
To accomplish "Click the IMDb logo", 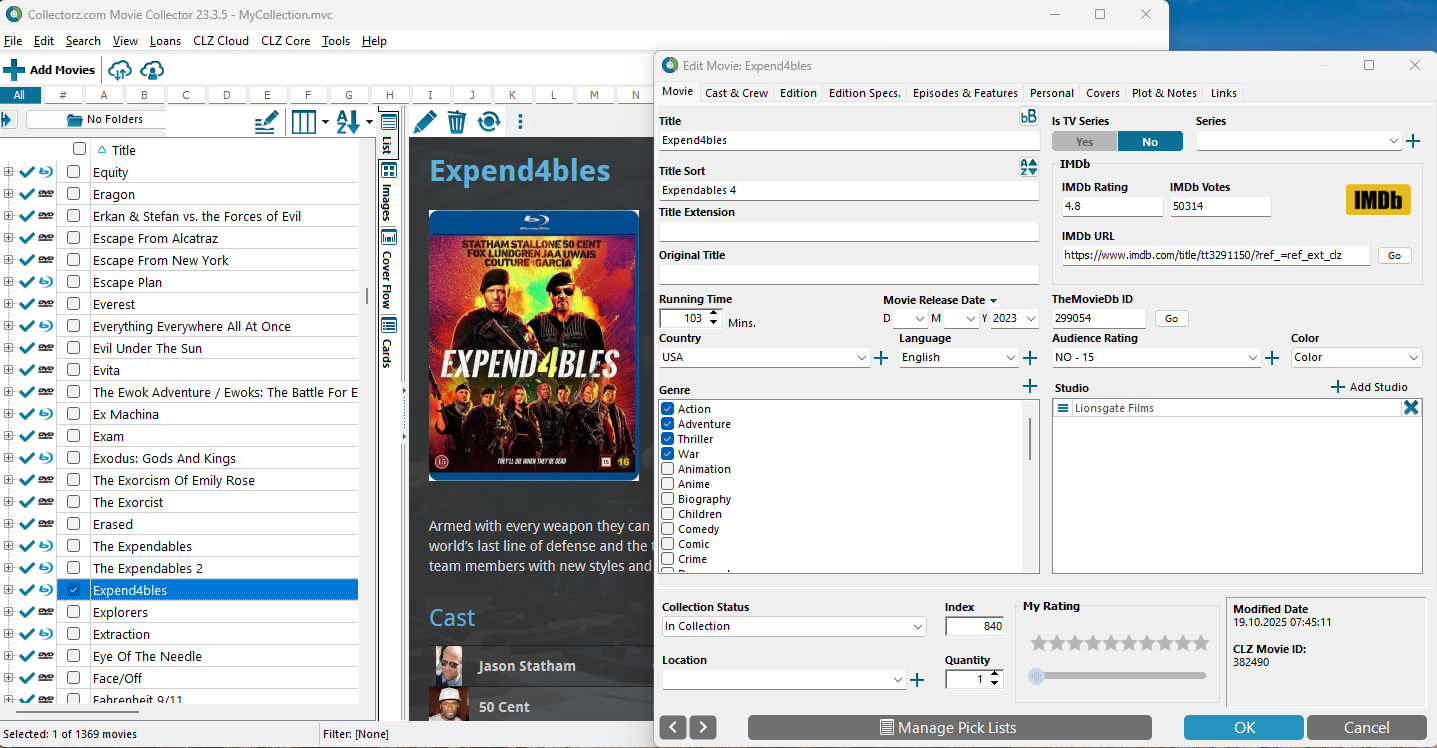I will (1377, 200).
